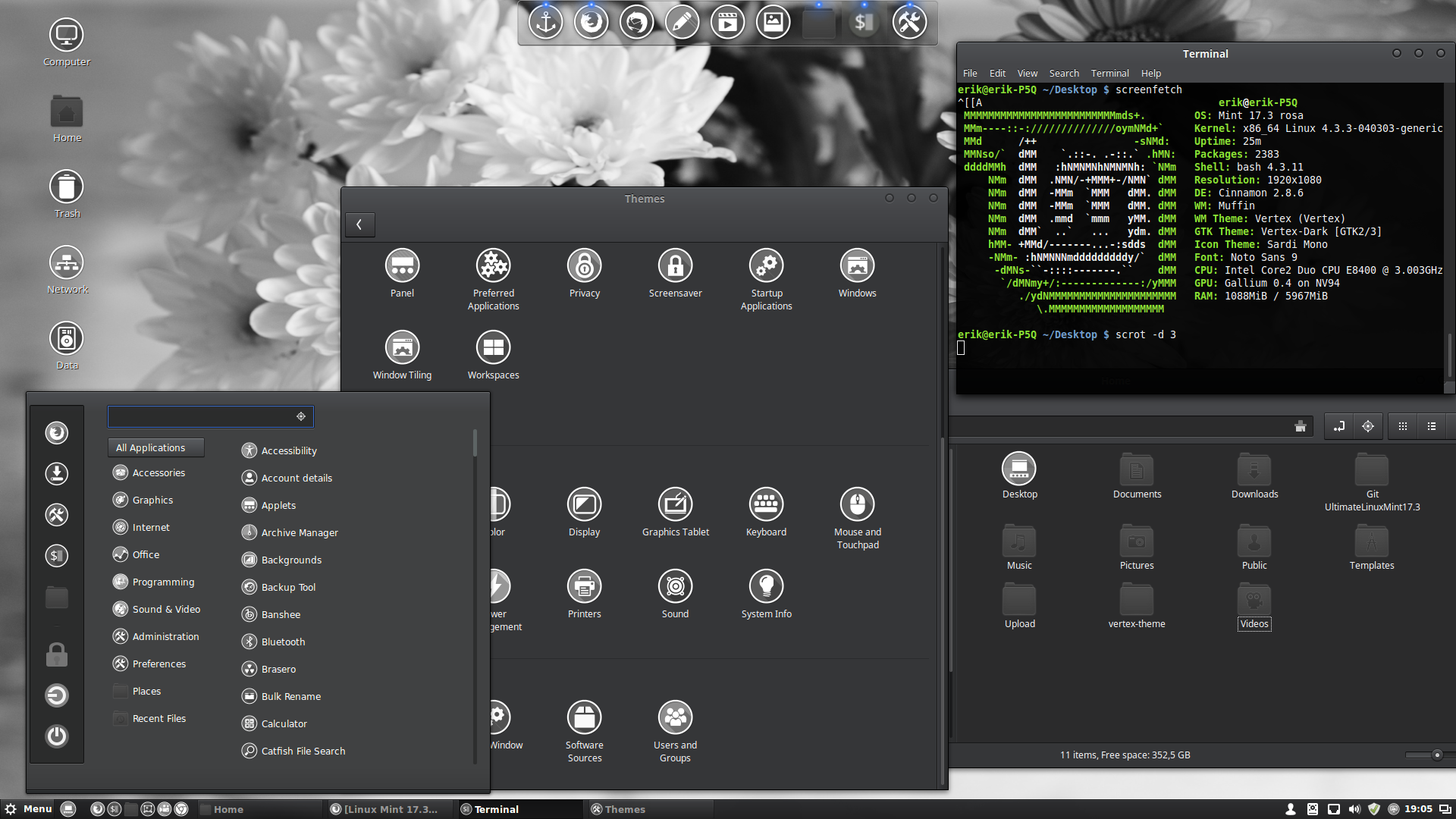Click the volume icon in the system tray
Viewport: 1456px width, 819px height.
pyautogui.click(x=1354, y=809)
